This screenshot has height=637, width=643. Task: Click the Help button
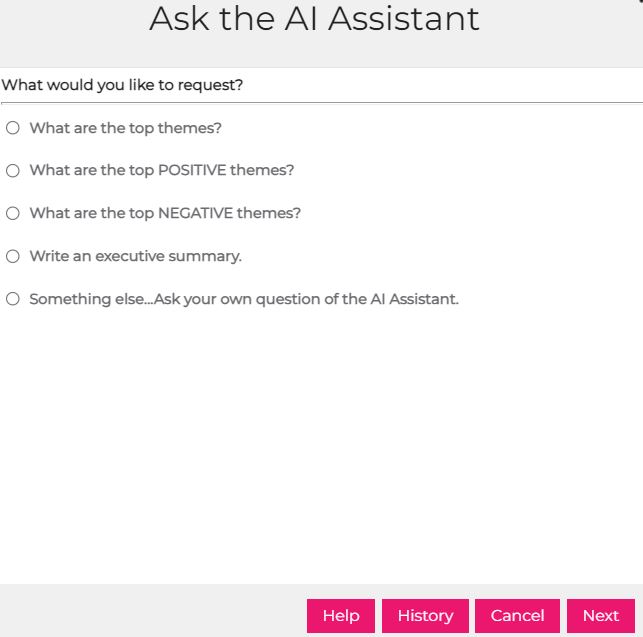(341, 616)
